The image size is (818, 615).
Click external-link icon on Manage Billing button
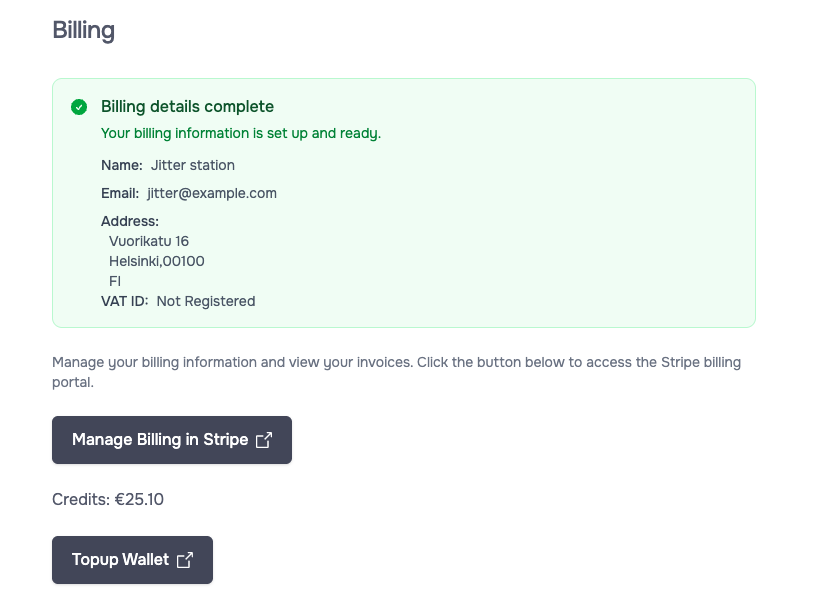(264, 440)
